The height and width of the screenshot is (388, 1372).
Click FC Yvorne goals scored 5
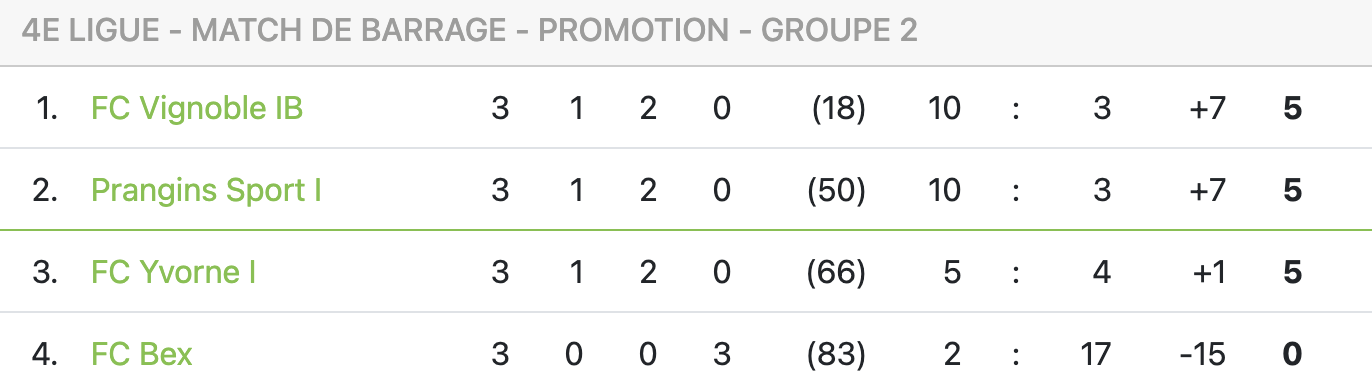pos(951,272)
